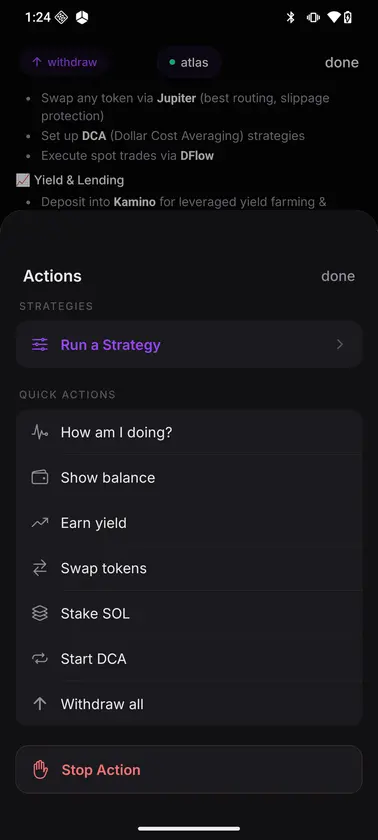Choose the Earn yield option
The image size is (378, 840).
(189, 523)
